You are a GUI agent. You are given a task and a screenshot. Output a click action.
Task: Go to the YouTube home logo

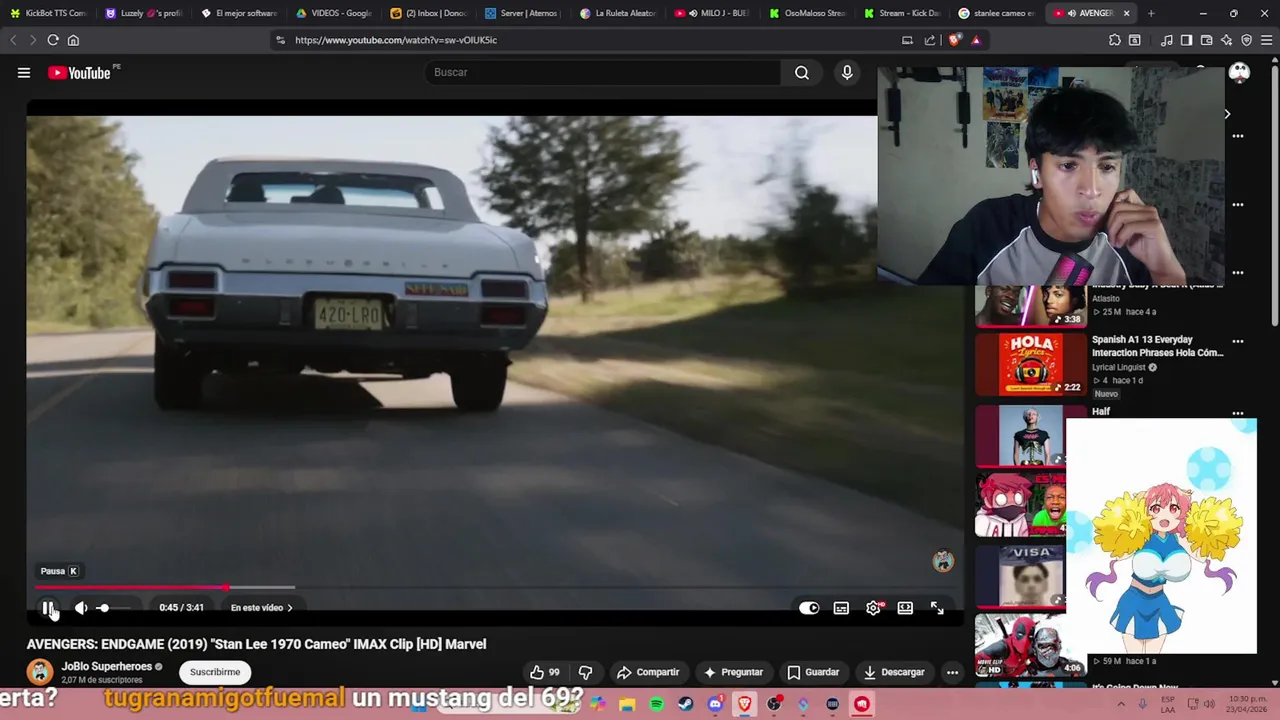[79, 73]
